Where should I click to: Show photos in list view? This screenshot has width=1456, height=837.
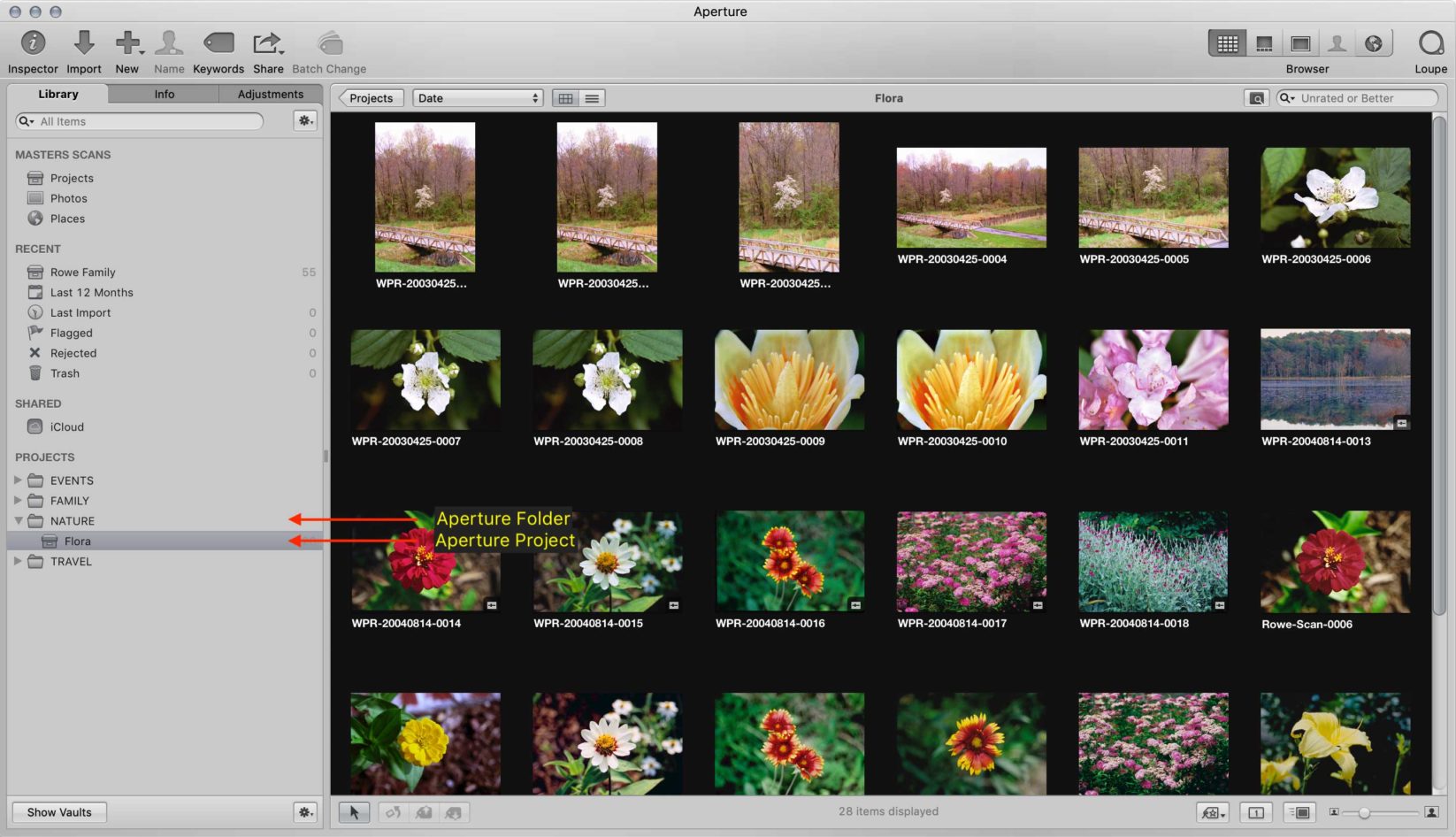[x=593, y=98]
